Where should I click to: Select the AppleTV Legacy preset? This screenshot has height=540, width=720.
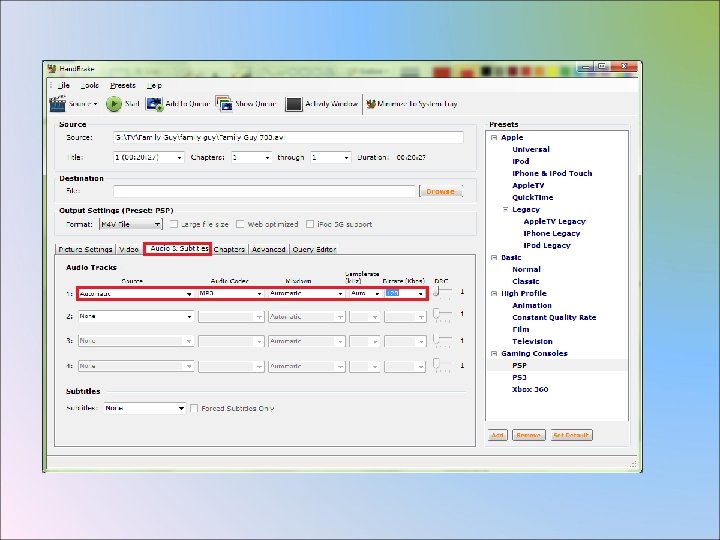(554, 221)
